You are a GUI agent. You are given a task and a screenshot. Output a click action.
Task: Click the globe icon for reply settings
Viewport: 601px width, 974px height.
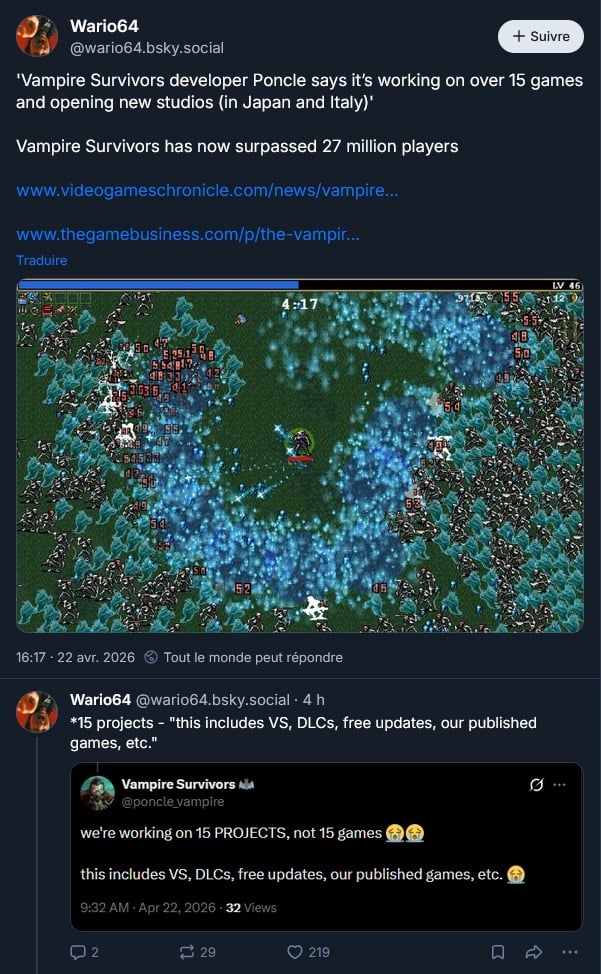(151, 657)
